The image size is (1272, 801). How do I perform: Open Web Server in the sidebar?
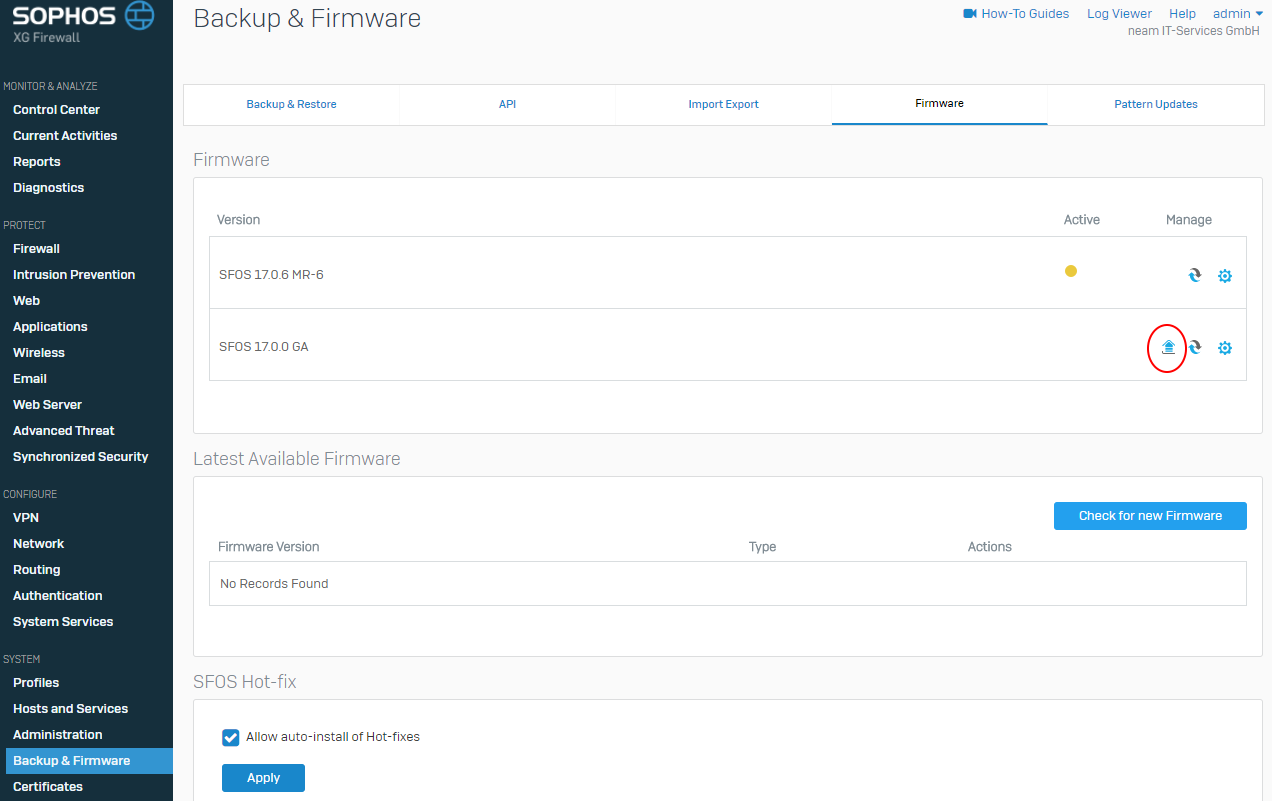click(47, 405)
